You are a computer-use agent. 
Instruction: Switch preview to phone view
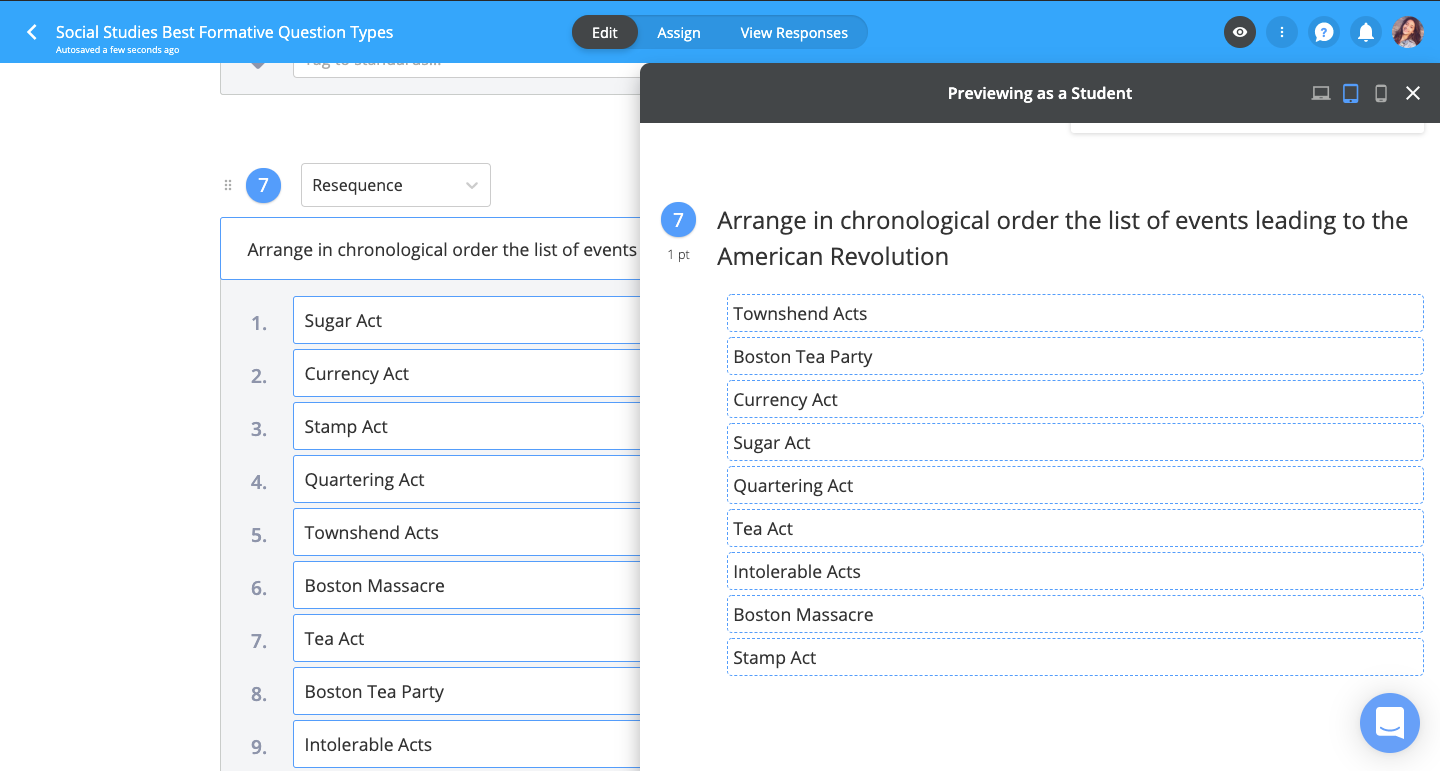(x=1381, y=93)
